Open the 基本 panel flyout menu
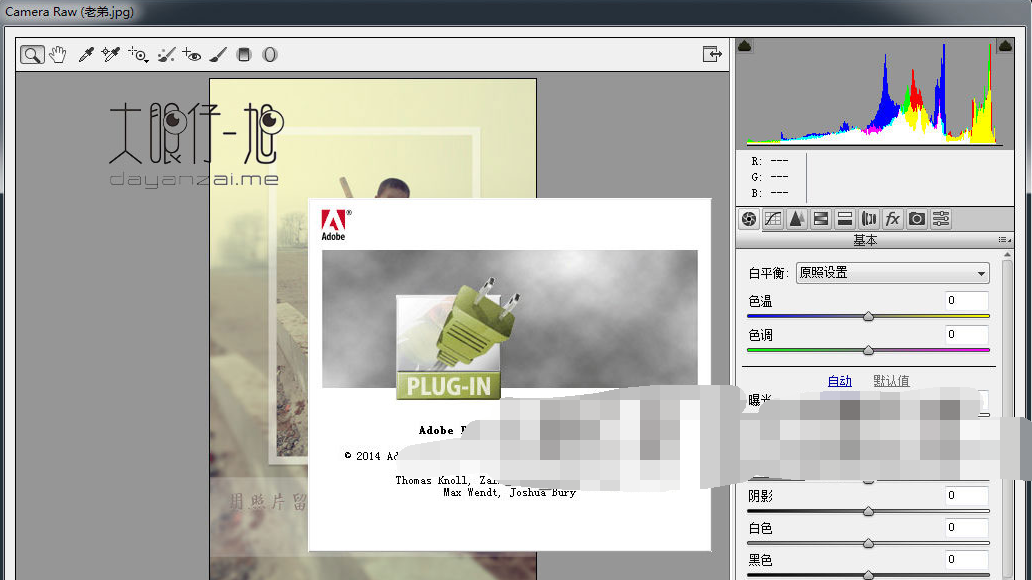The width and height of the screenshot is (1032, 580). click(1004, 240)
